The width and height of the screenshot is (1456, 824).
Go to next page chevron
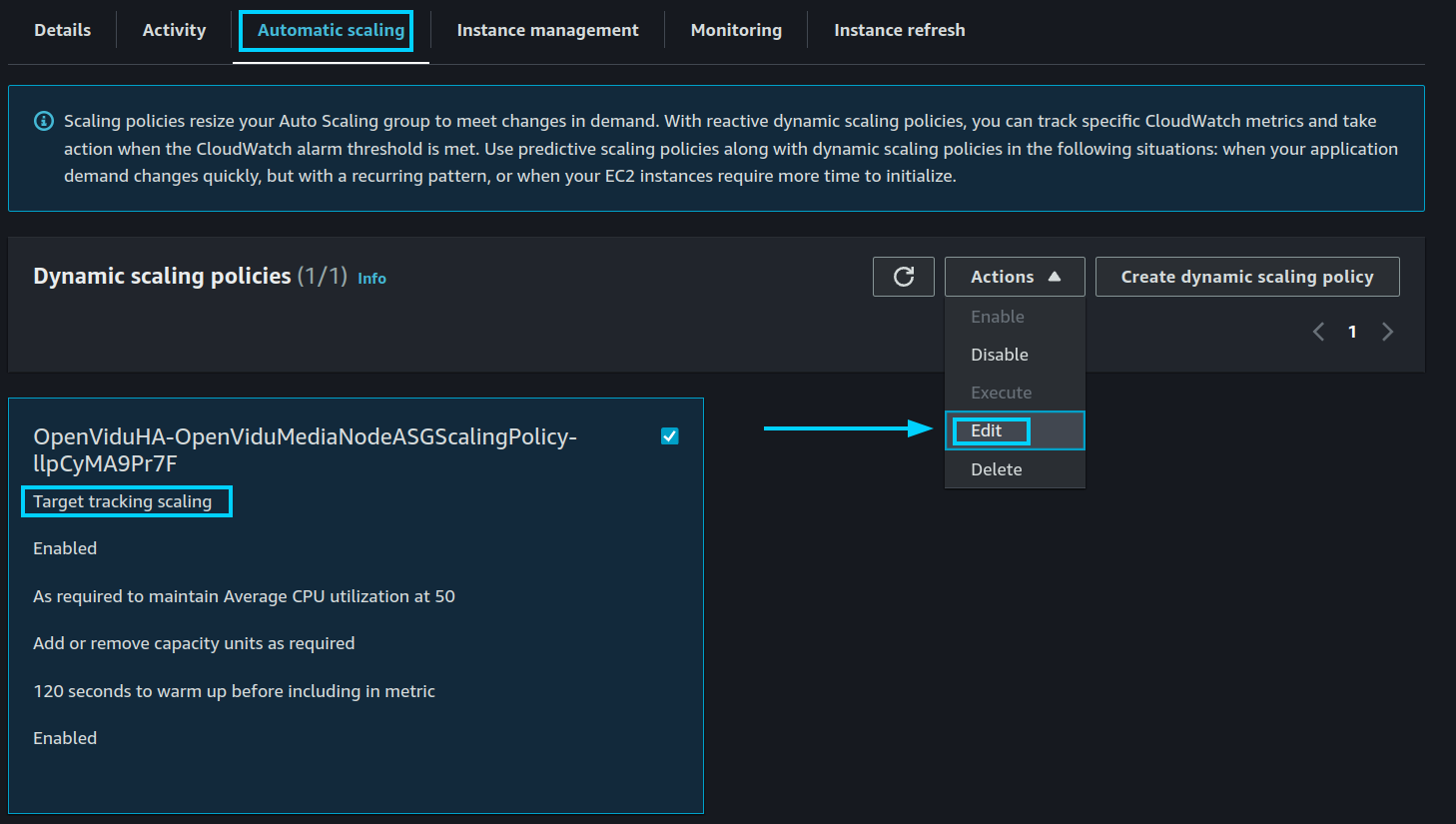click(1387, 332)
